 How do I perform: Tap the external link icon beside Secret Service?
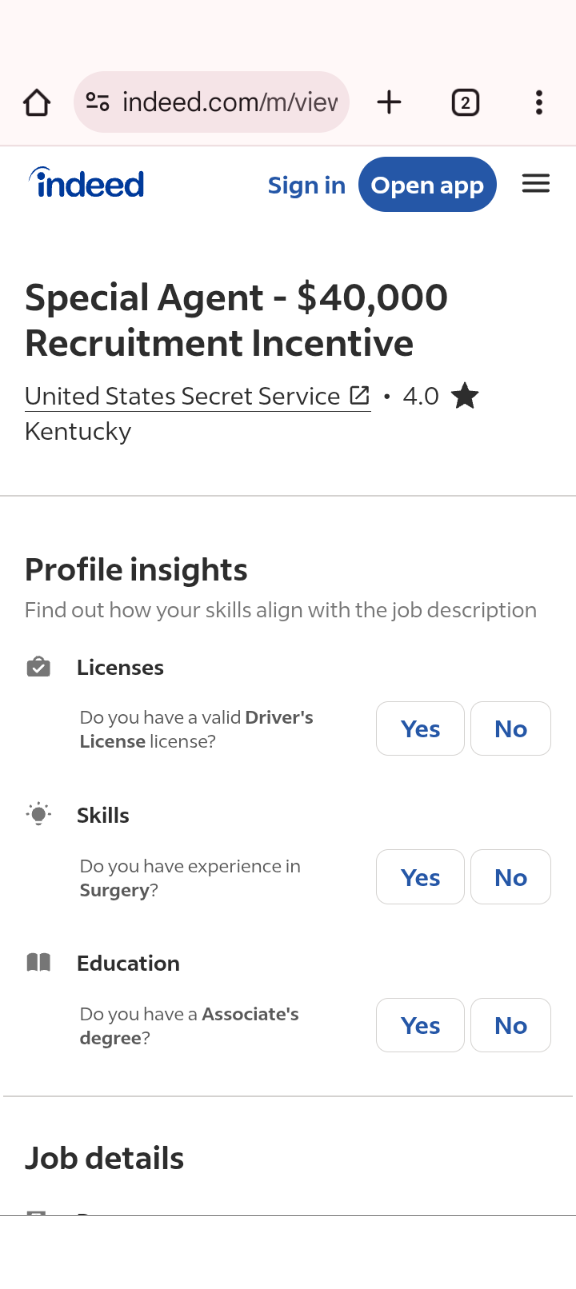(359, 396)
